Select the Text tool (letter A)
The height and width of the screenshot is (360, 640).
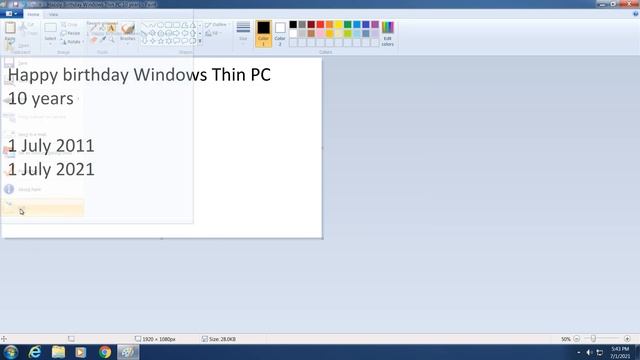tap(111, 28)
